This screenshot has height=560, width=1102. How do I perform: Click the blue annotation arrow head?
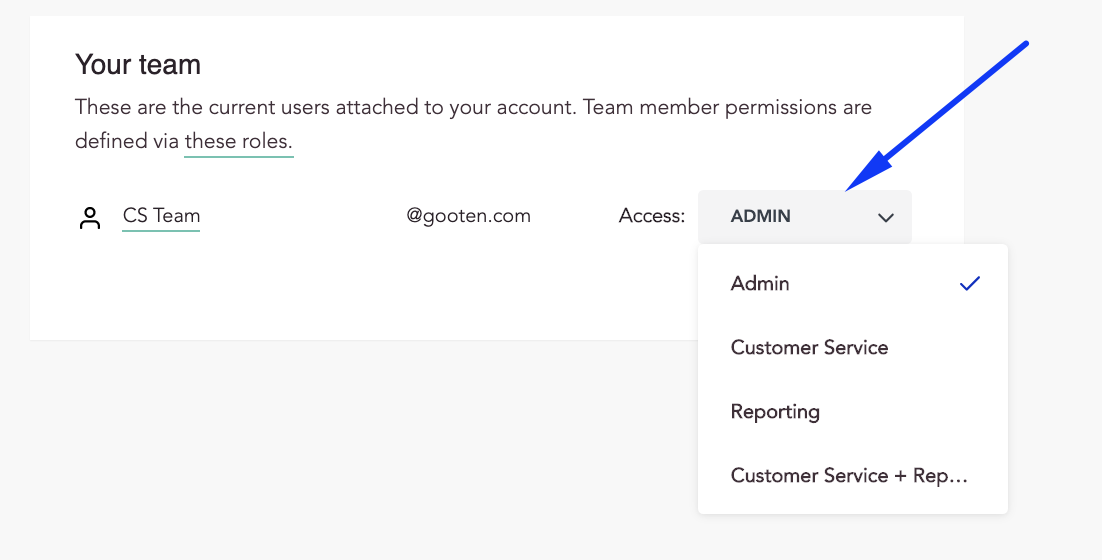coord(858,177)
